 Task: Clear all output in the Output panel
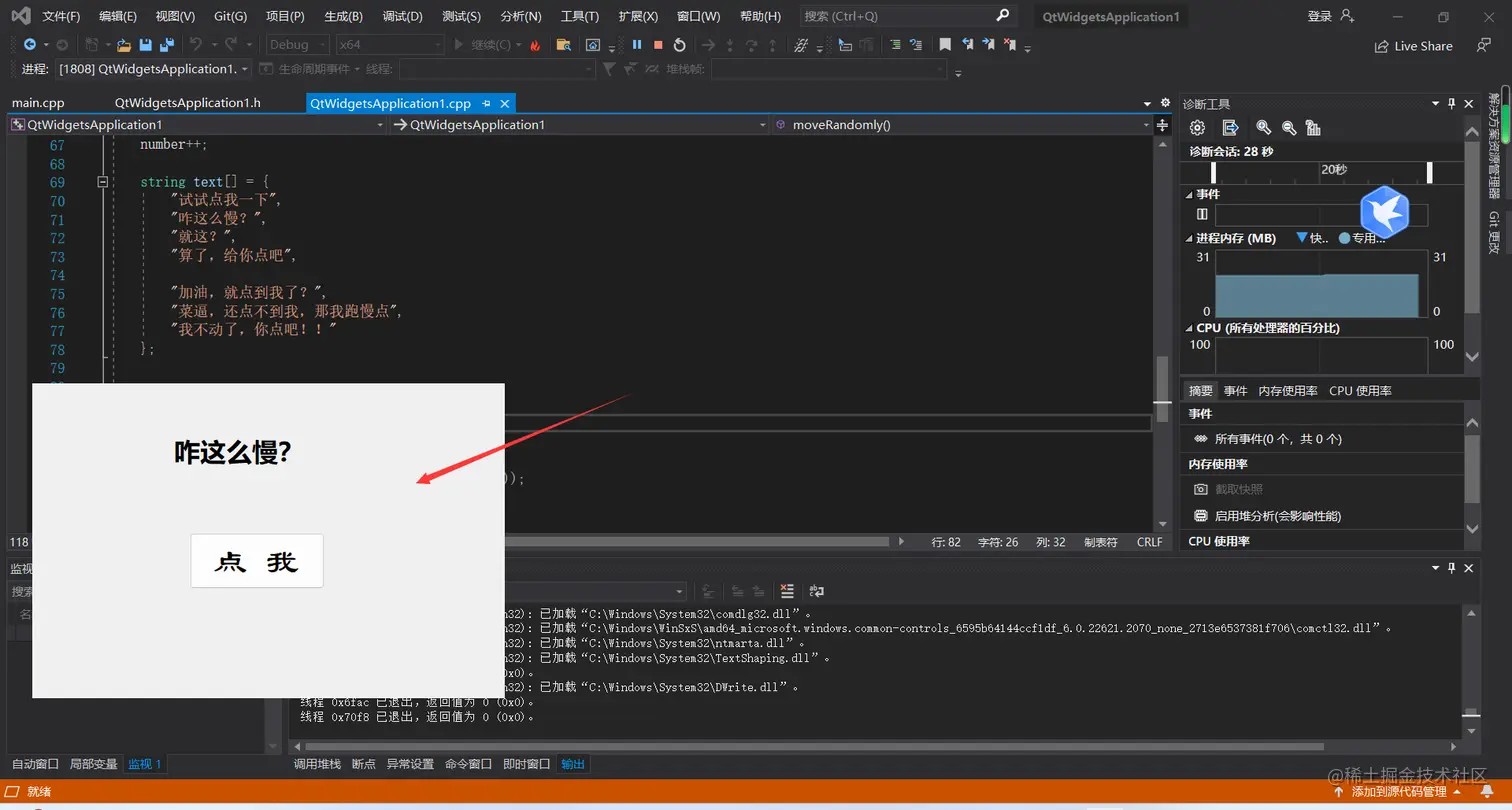pos(787,591)
